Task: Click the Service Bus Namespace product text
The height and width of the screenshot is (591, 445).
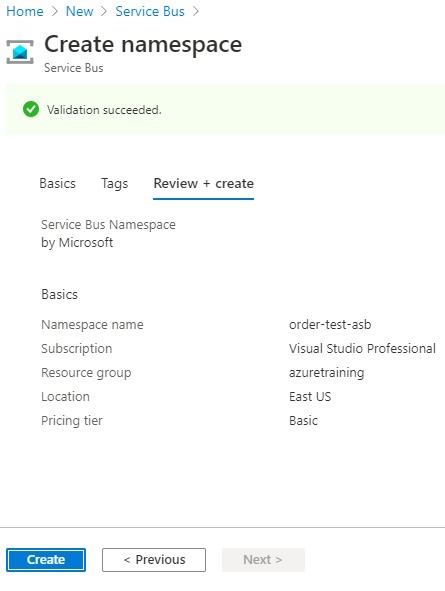Action: coord(109,225)
